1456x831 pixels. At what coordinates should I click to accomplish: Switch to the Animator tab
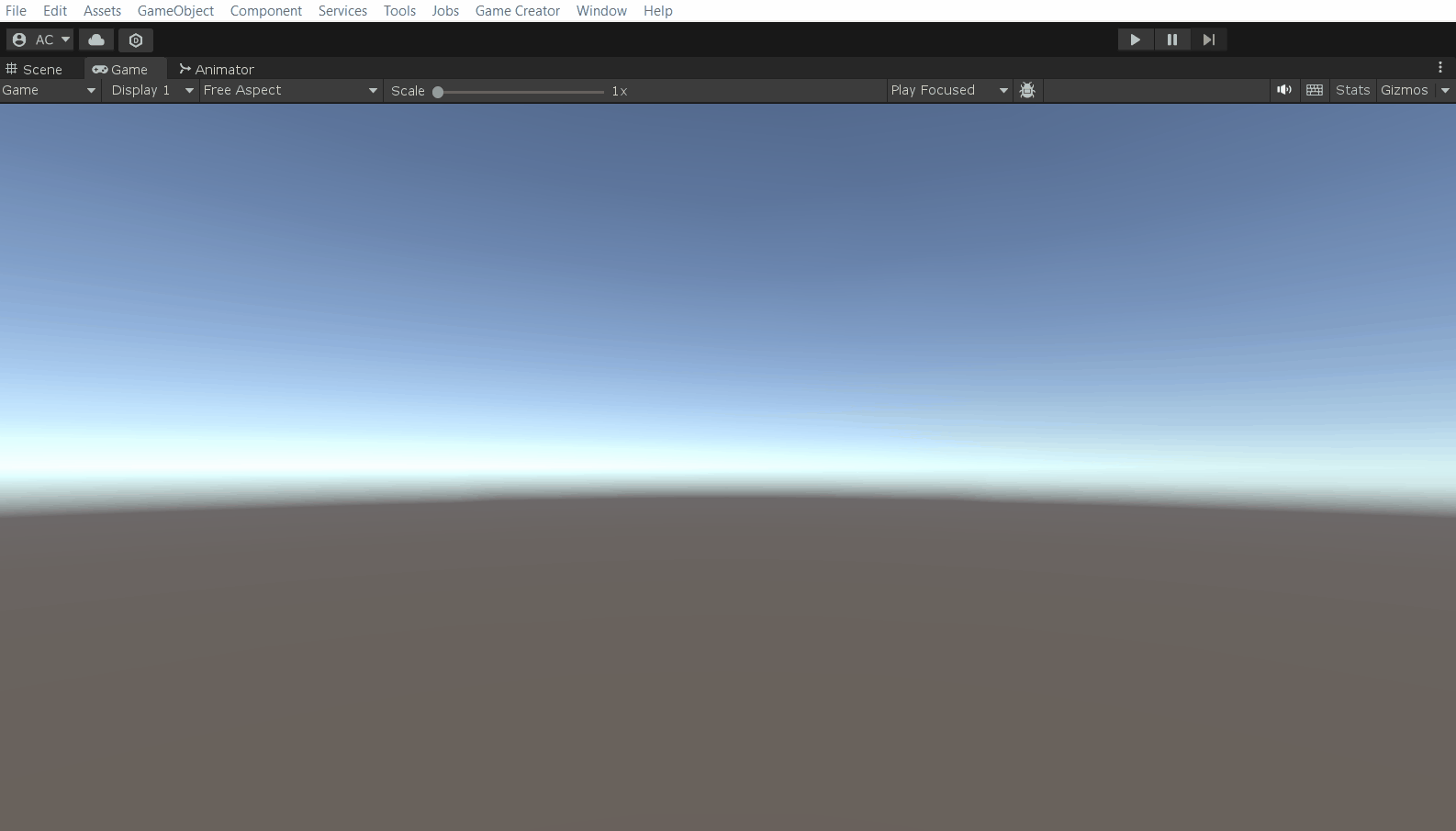pos(217,70)
